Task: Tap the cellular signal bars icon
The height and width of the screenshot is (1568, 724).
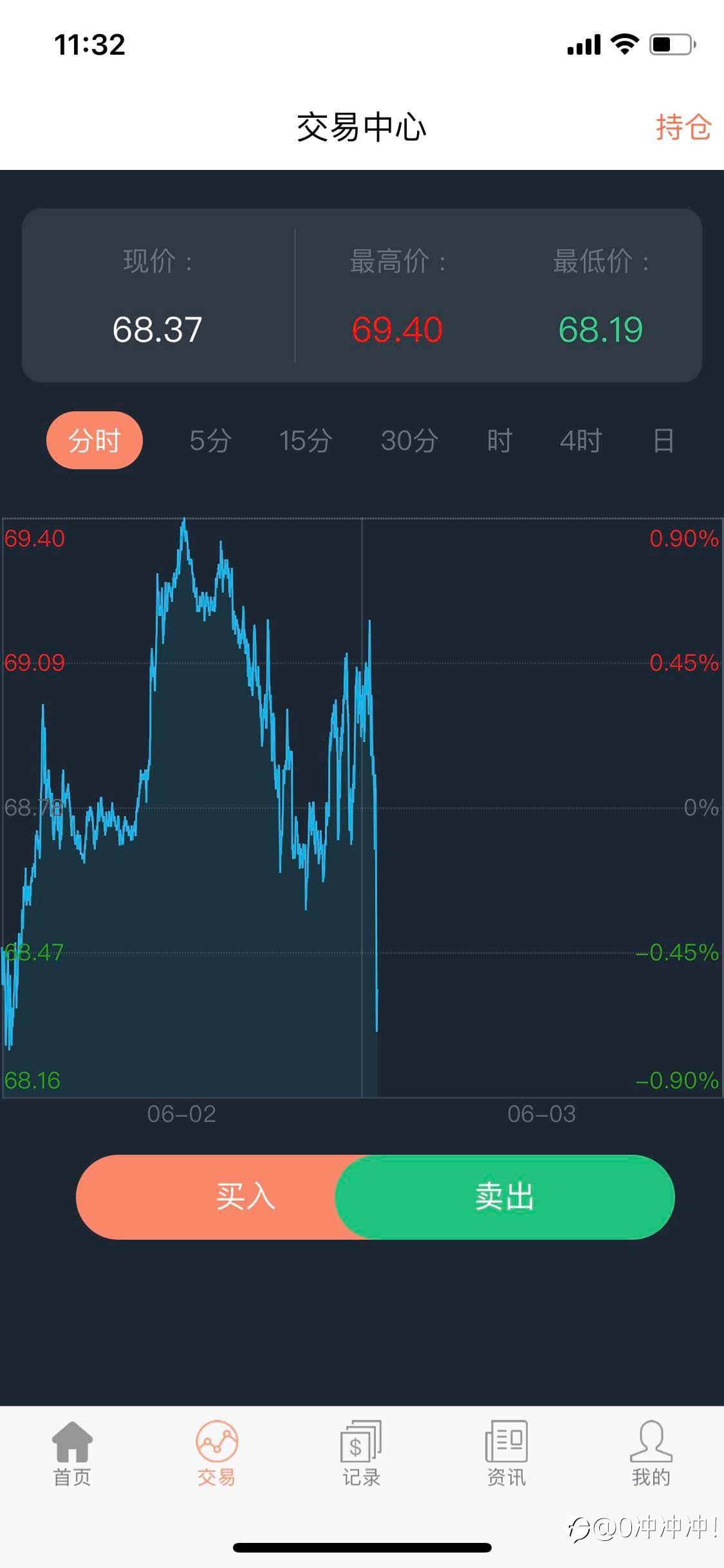Action: [x=584, y=45]
